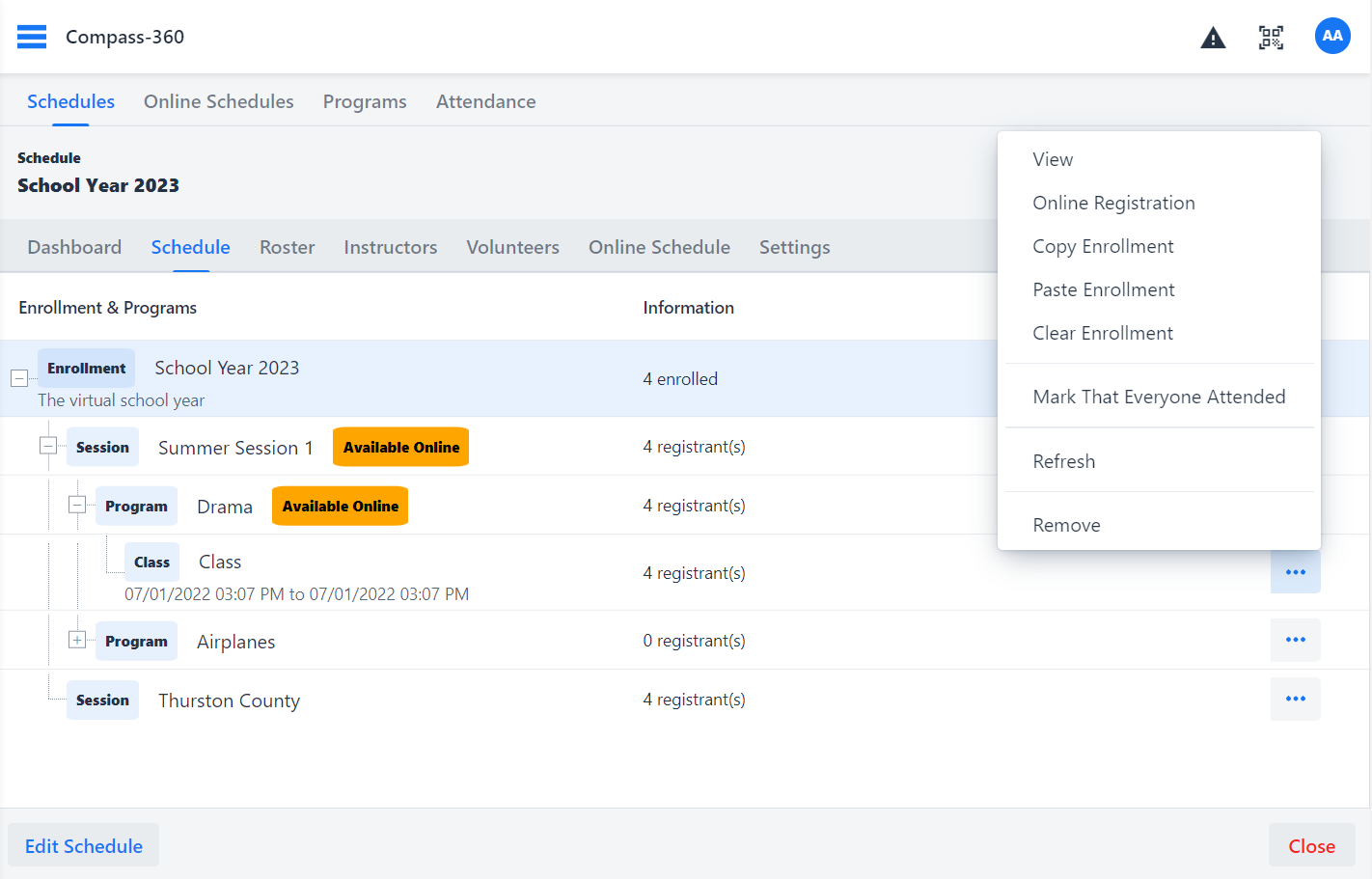Switch to the Roster tab
1372x879 pixels.
tap(287, 248)
